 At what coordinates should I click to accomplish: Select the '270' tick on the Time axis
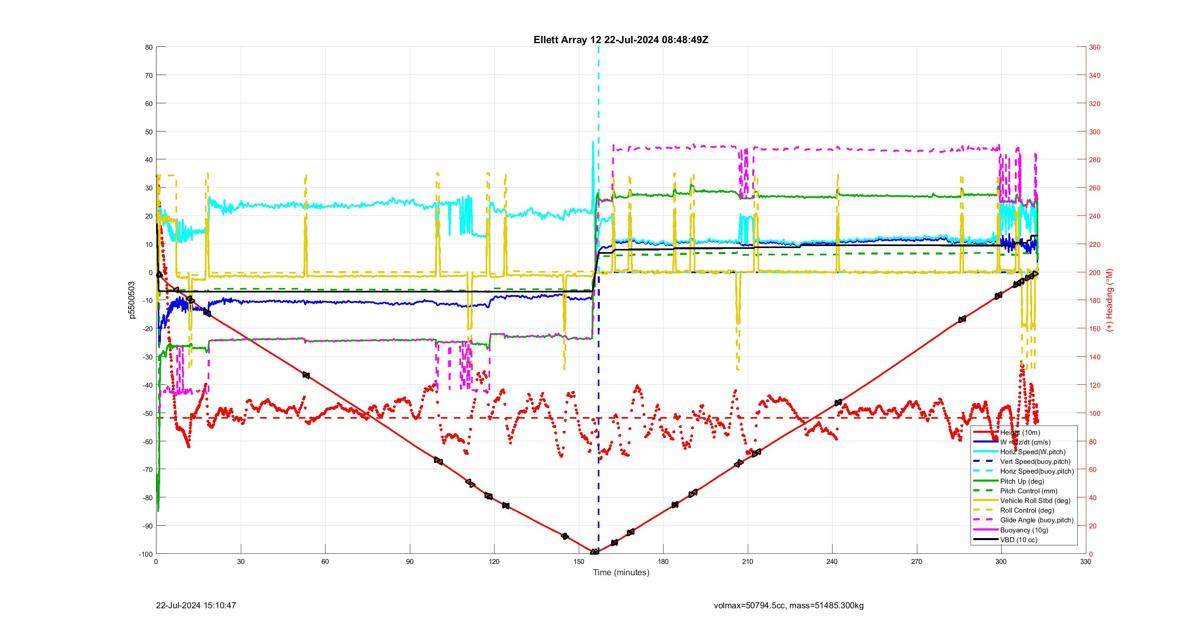pyautogui.click(x=917, y=563)
